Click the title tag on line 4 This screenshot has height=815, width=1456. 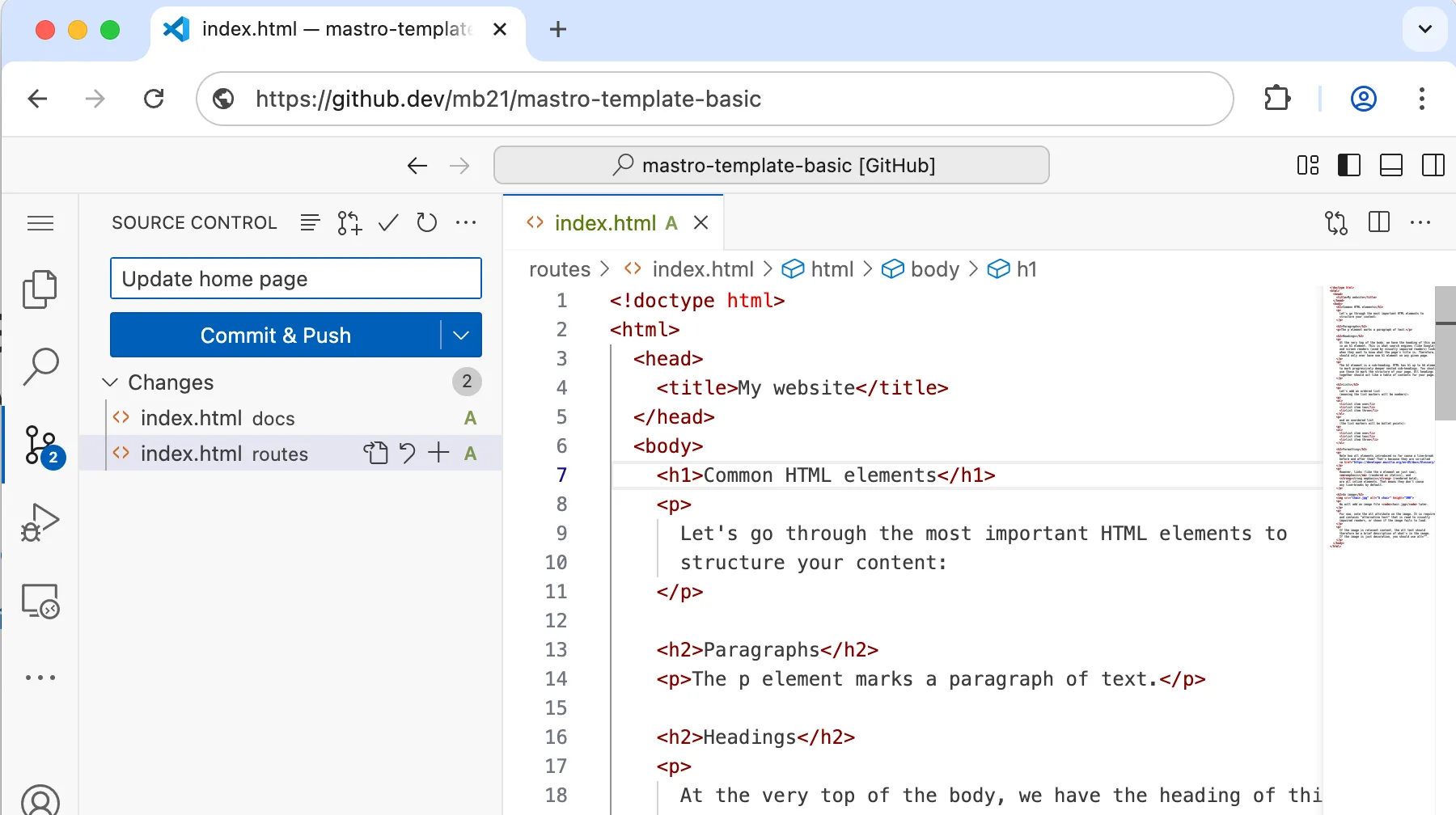click(x=802, y=387)
